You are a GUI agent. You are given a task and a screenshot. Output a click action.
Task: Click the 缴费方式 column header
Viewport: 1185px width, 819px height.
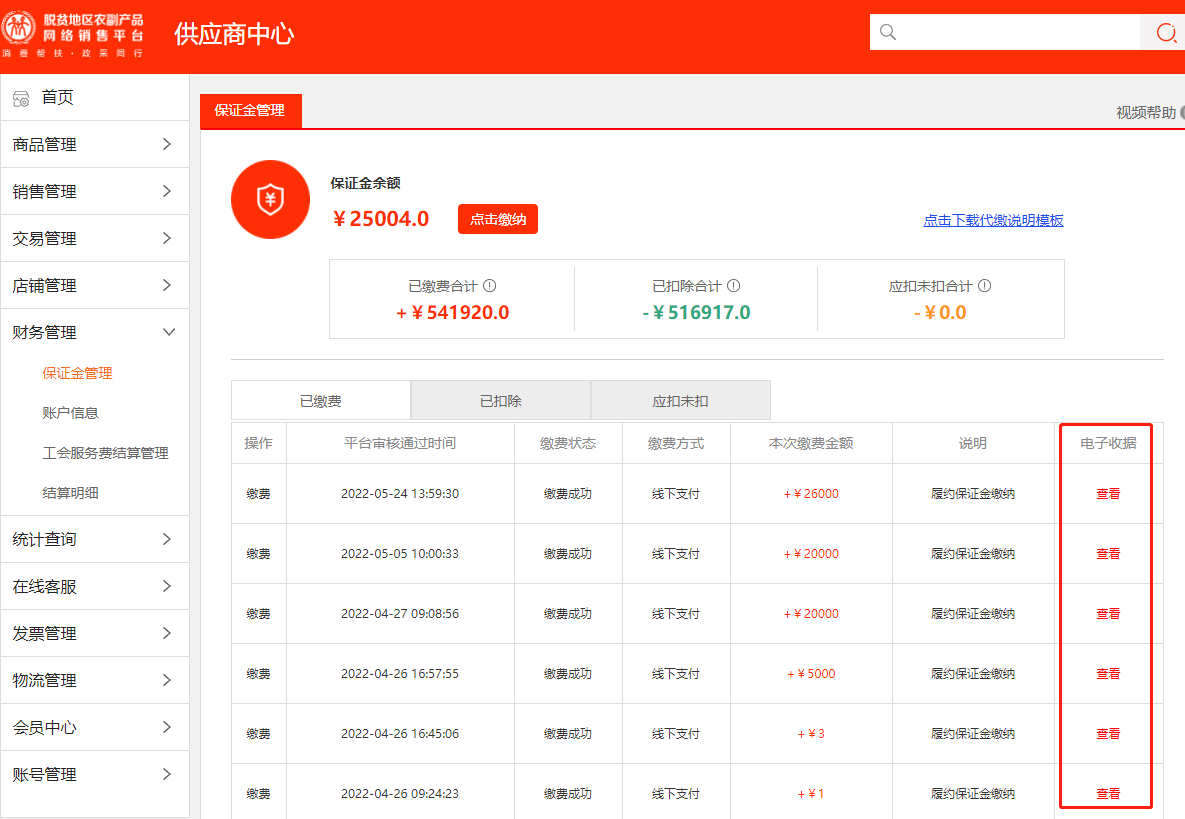676,443
